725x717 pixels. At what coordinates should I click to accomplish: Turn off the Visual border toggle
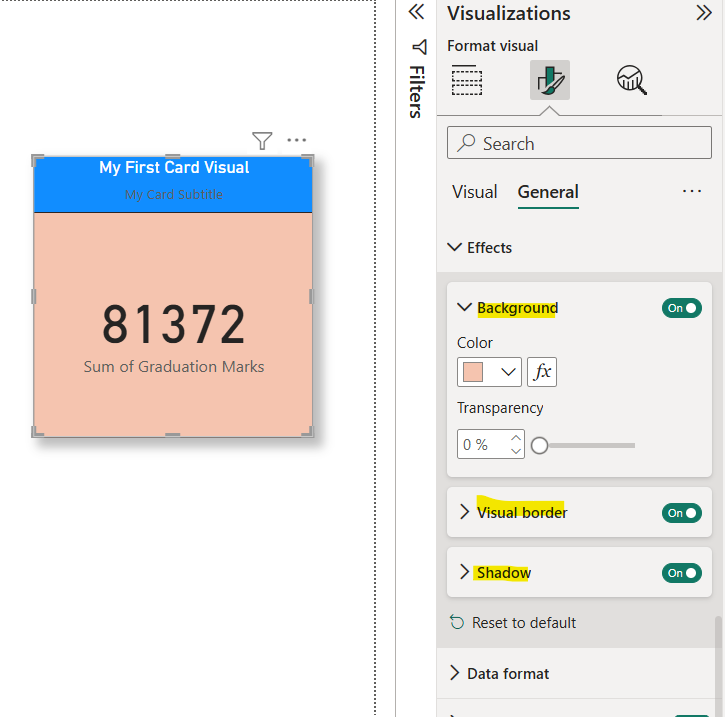pos(682,513)
